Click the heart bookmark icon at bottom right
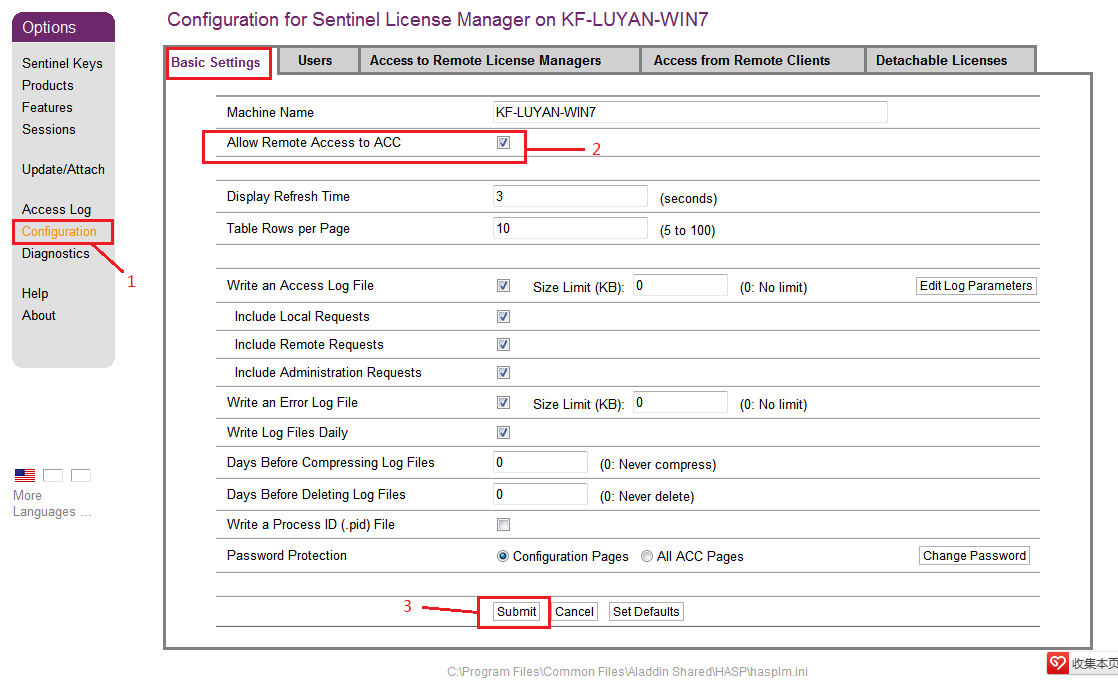1118x681 pixels. [x=1058, y=663]
